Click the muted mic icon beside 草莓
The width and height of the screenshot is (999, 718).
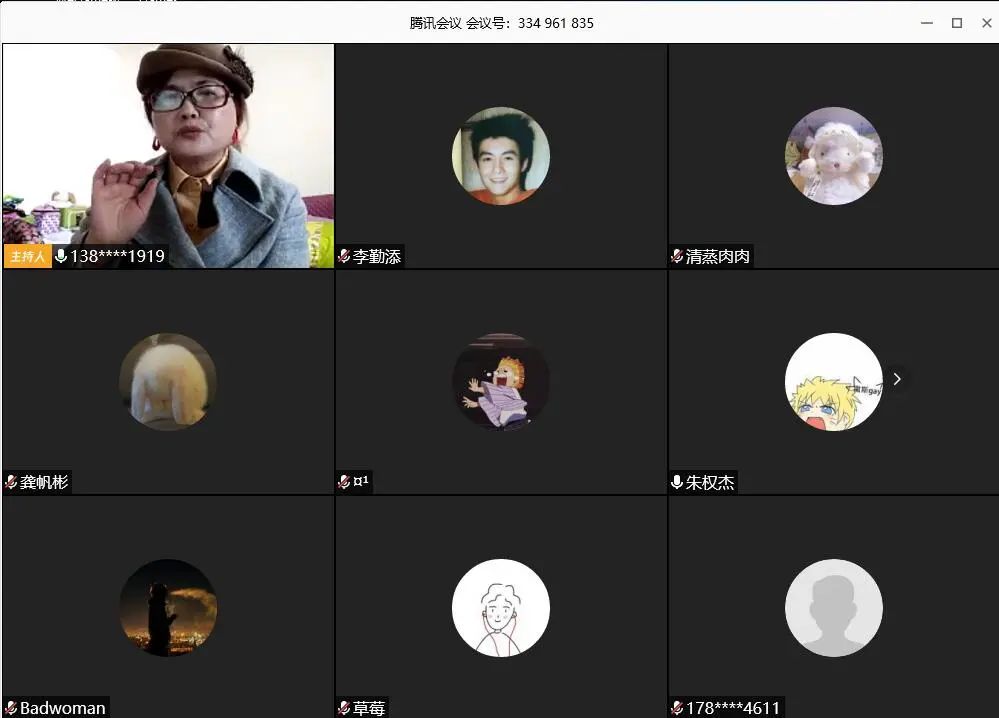(344, 708)
